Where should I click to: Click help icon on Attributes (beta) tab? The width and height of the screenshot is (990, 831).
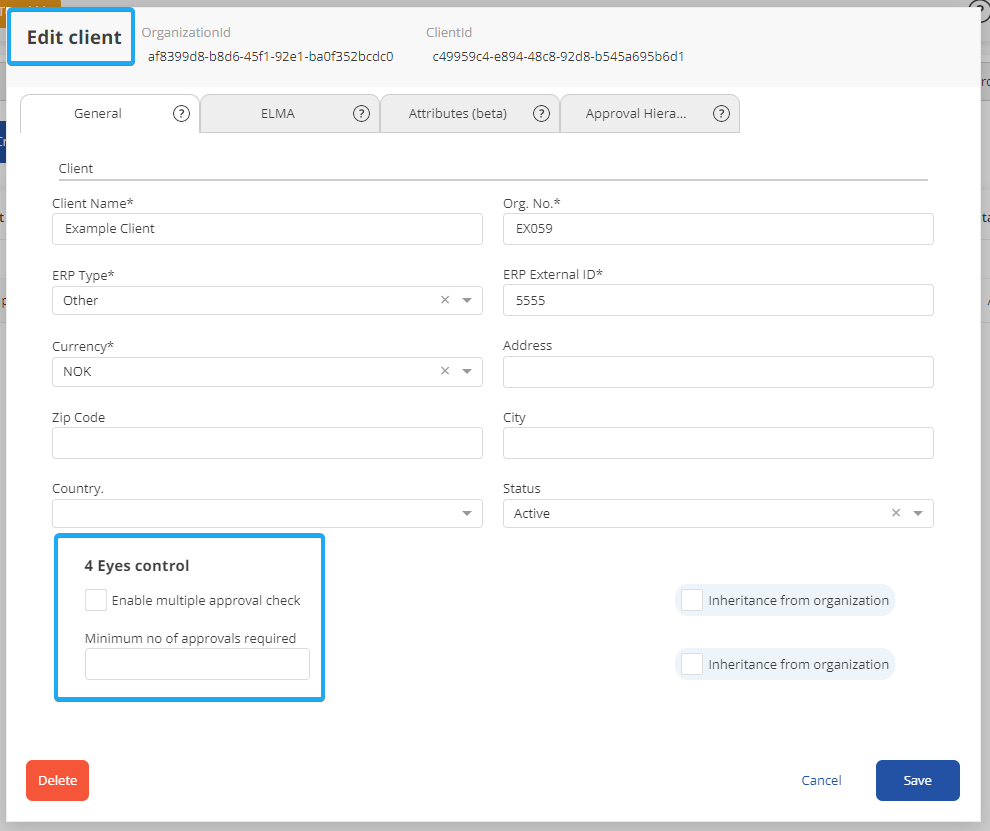coord(541,113)
